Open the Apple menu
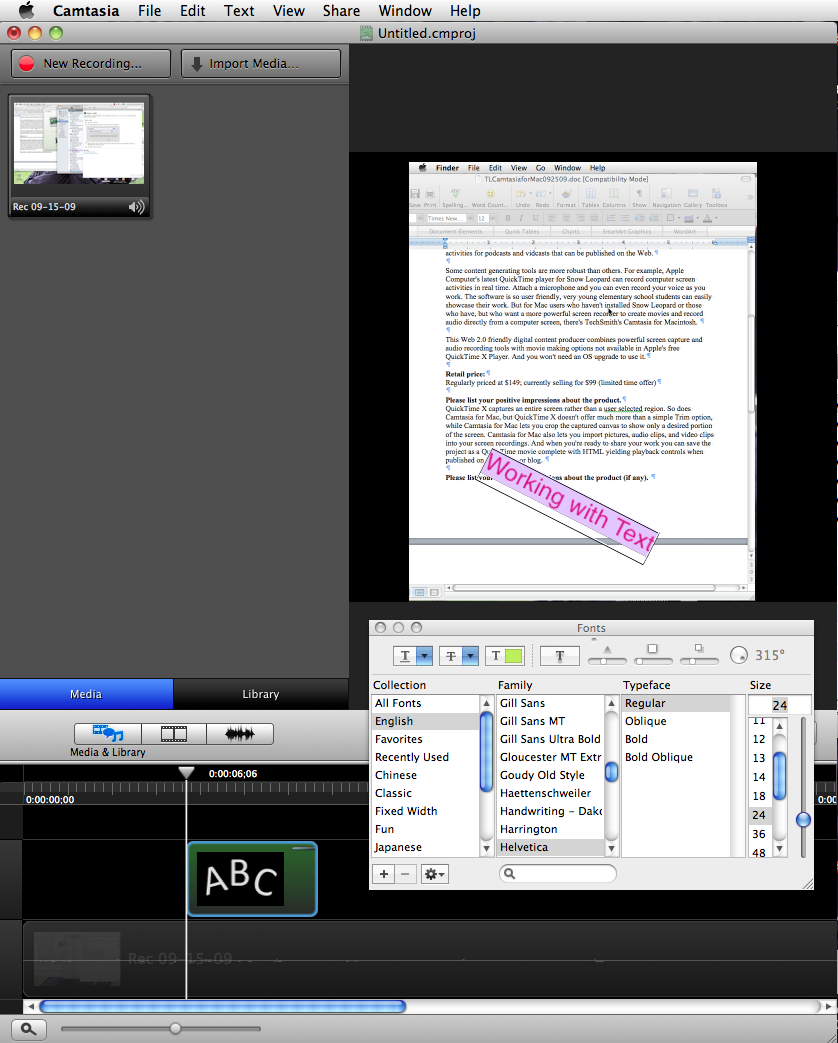 tap(26, 11)
